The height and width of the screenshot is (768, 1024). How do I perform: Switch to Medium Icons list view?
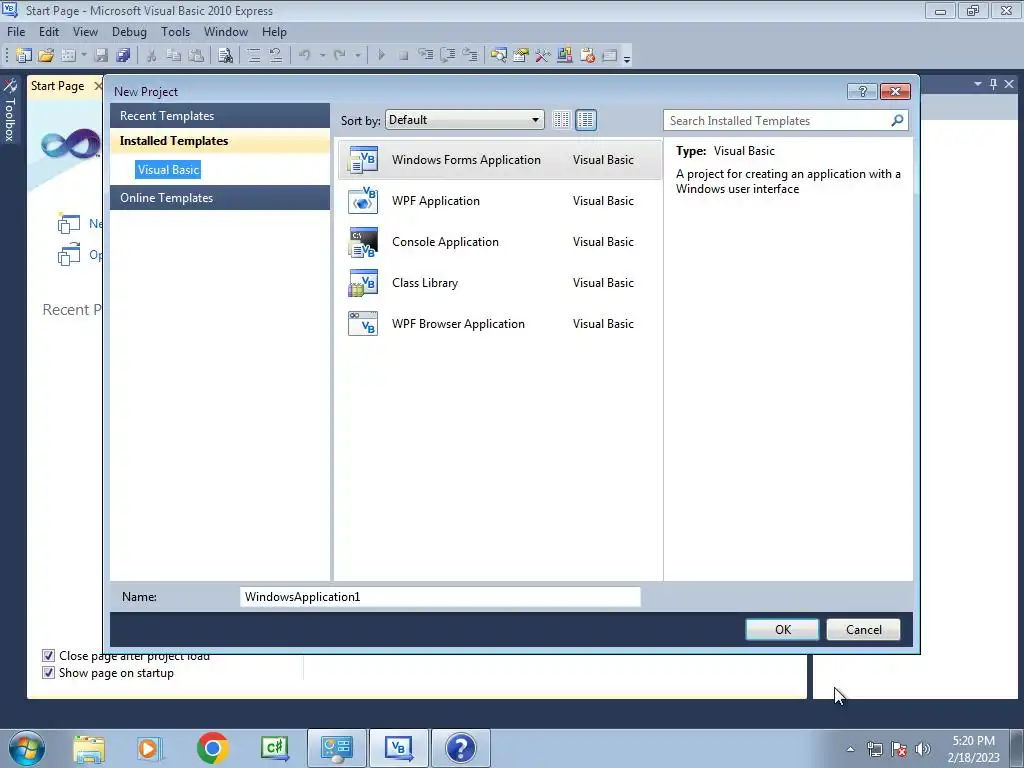586,120
